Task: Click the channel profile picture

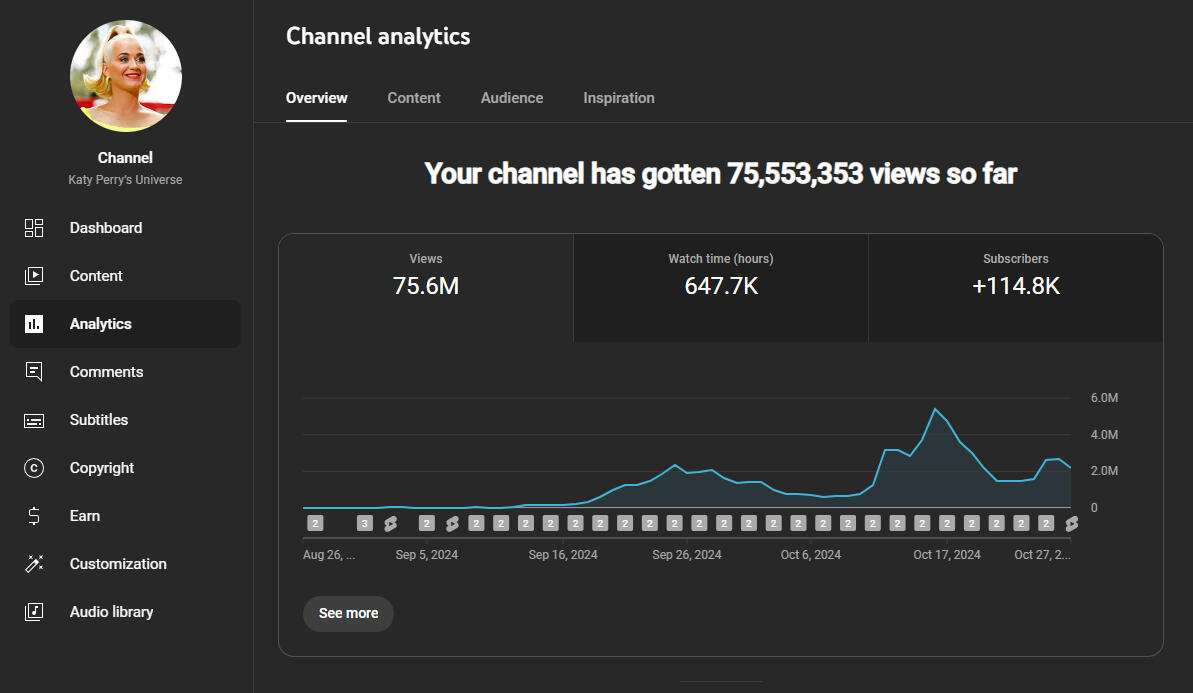Action: [x=126, y=76]
